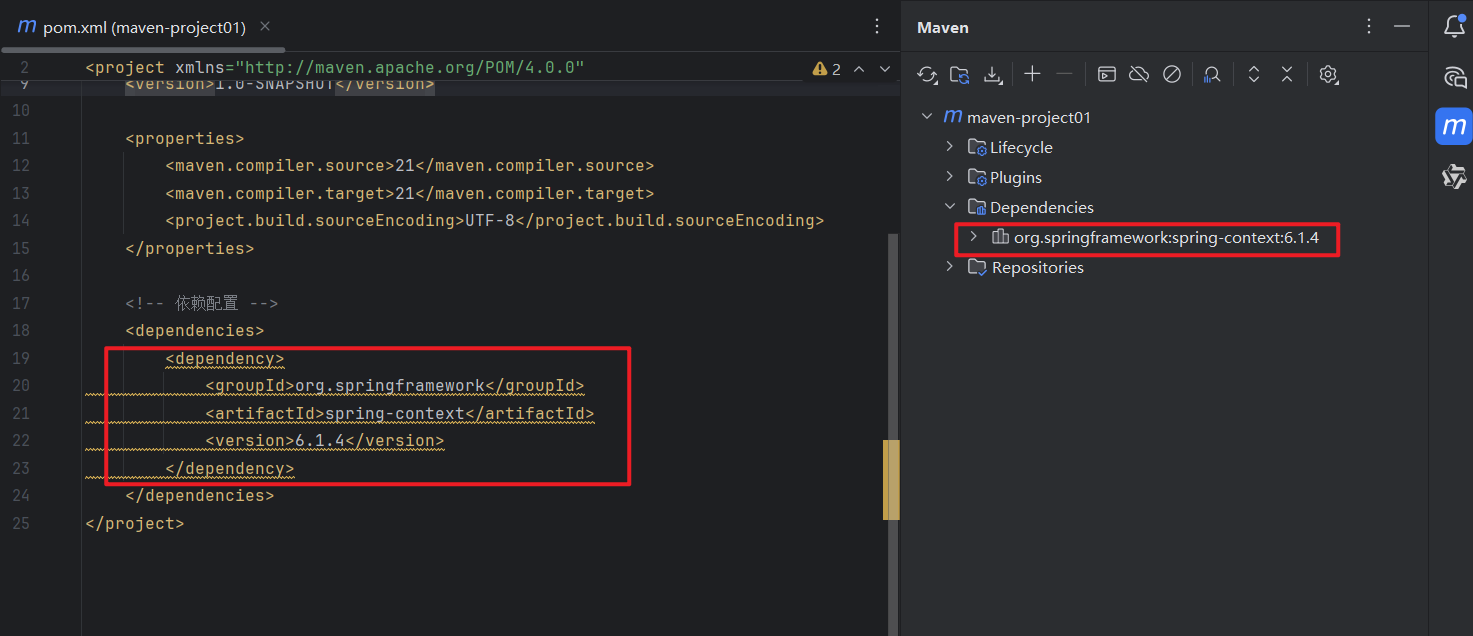1473x636 pixels.
Task: Click the opening properties tag line
Action: (x=185, y=138)
